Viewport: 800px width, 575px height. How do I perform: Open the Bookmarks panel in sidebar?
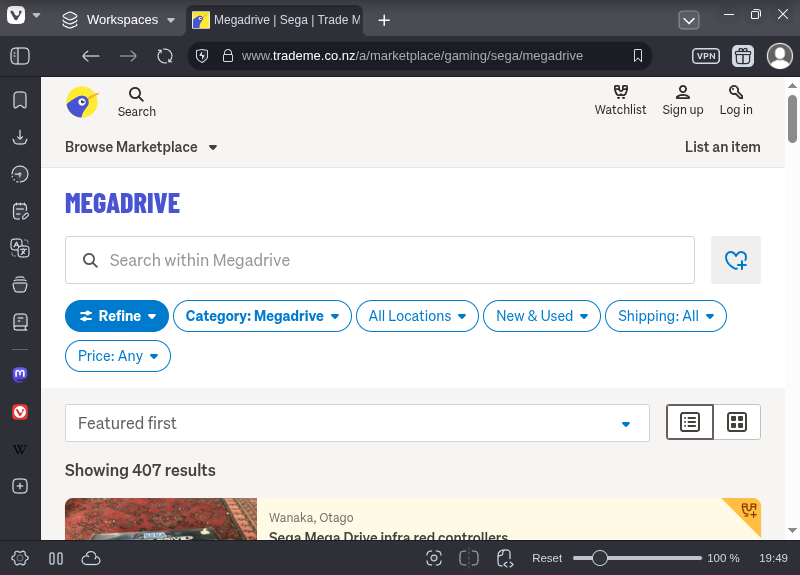19,100
